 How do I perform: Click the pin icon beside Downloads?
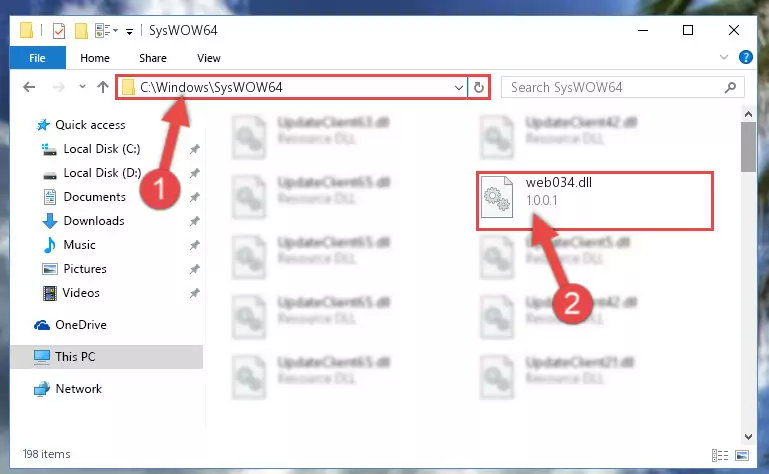point(195,221)
